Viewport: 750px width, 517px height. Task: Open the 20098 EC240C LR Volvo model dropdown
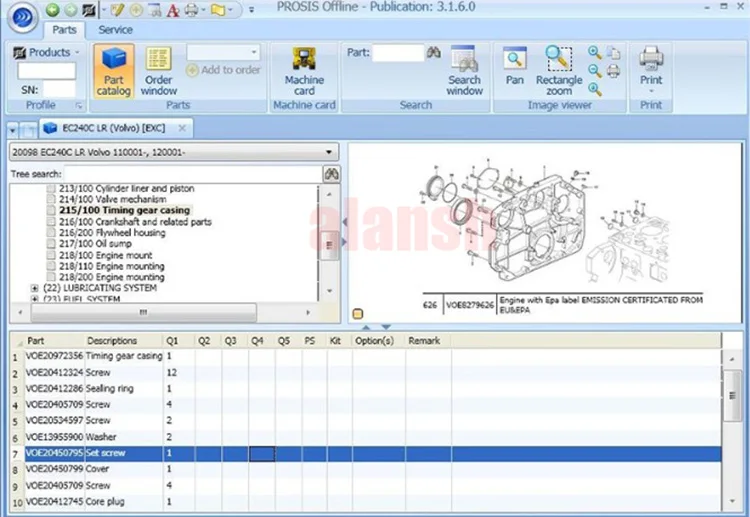[x=174, y=153]
